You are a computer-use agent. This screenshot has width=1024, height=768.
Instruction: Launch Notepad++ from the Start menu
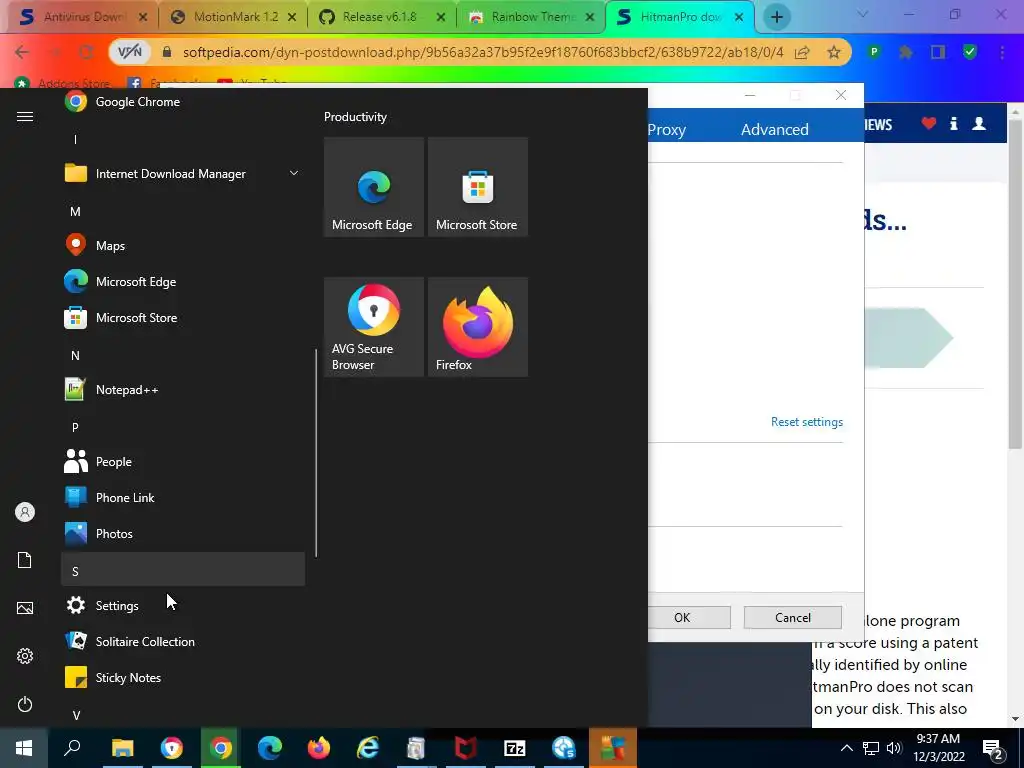click(x=183, y=390)
